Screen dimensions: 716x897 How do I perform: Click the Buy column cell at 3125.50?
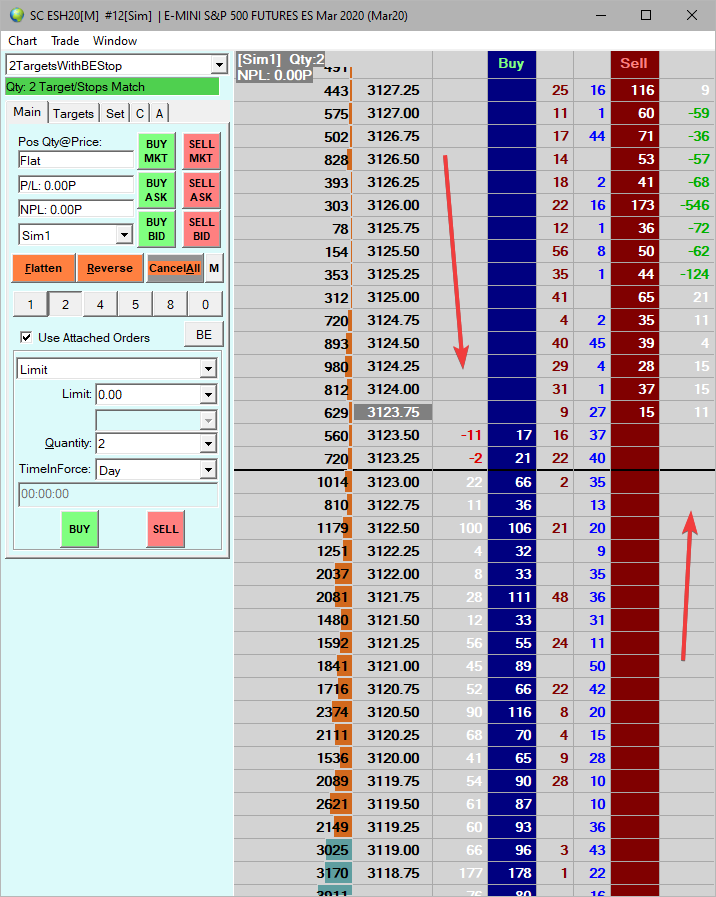512,251
